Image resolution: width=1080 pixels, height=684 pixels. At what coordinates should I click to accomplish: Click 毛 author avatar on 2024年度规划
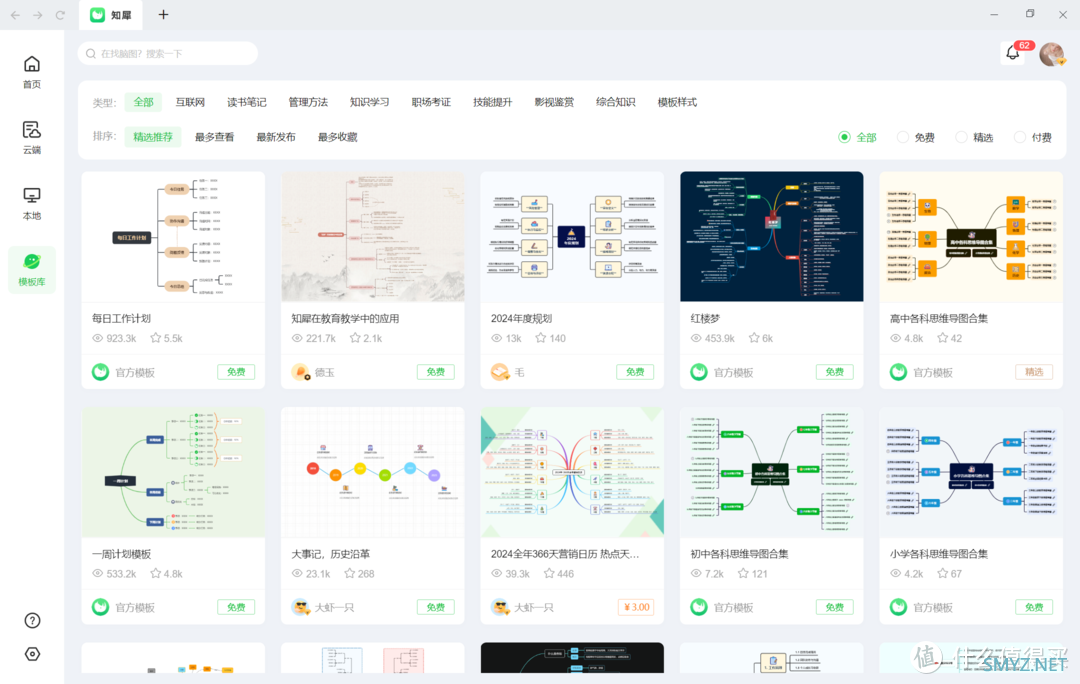pyautogui.click(x=500, y=372)
